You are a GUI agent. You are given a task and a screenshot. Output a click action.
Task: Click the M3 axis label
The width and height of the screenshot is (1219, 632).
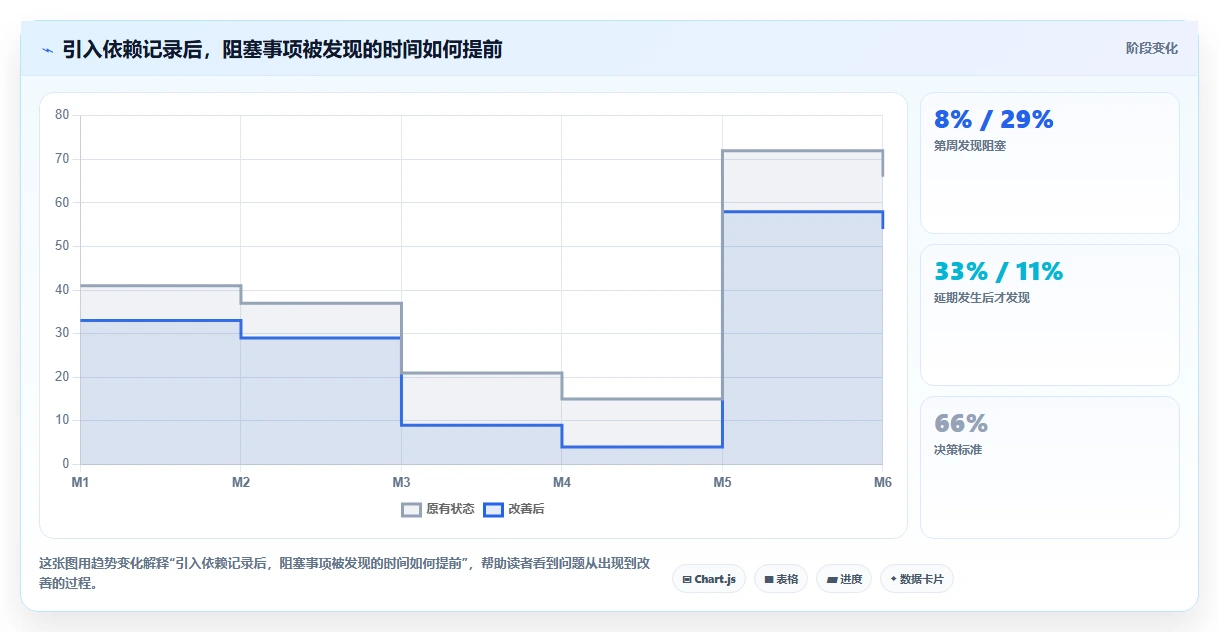coord(401,482)
